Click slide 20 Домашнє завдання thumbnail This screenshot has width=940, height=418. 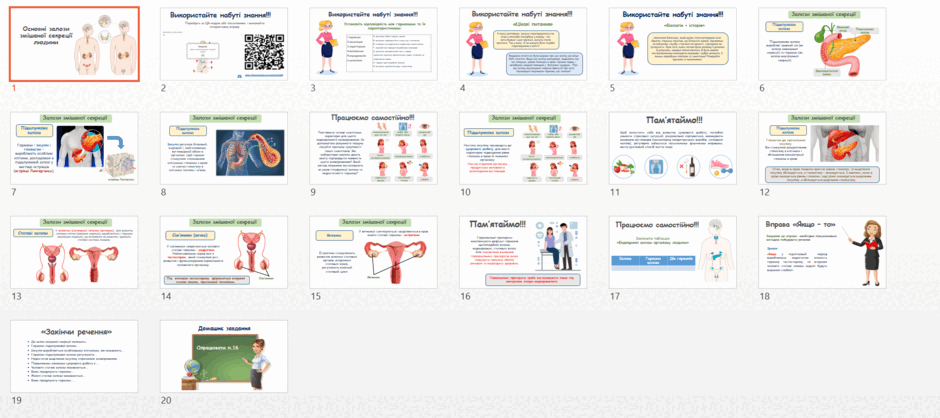pyautogui.click(x=224, y=356)
